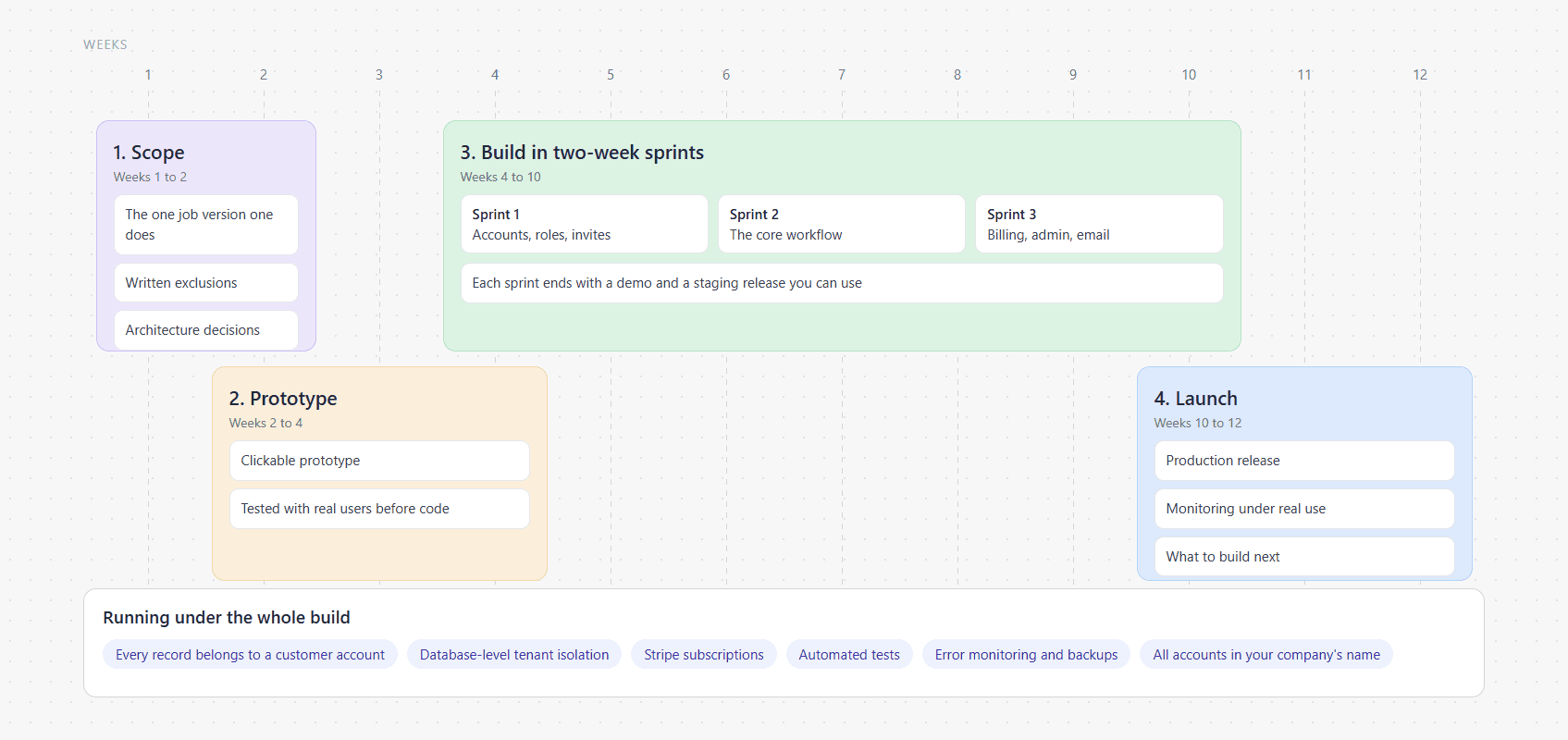Open 'The one job version one does' card
This screenshot has width=1568, height=740.
click(x=206, y=225)
